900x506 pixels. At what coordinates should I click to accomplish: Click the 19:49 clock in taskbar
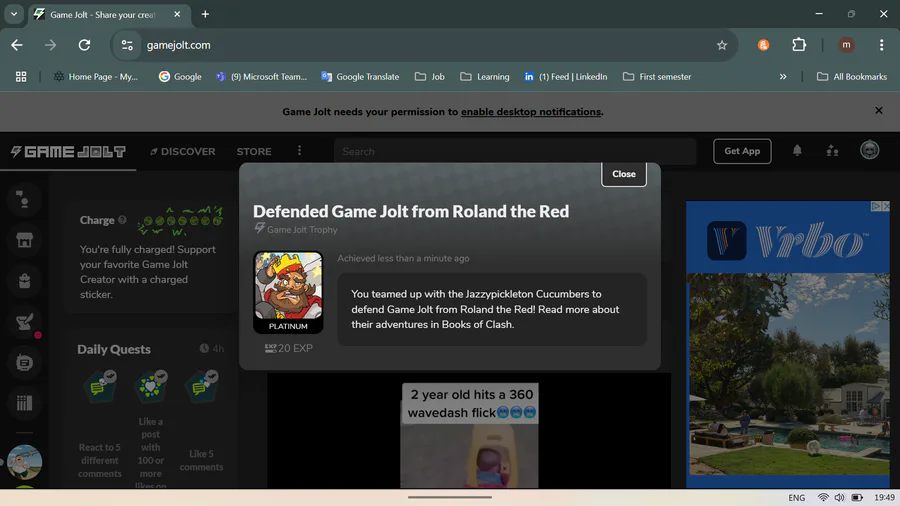tap(884, 497)
